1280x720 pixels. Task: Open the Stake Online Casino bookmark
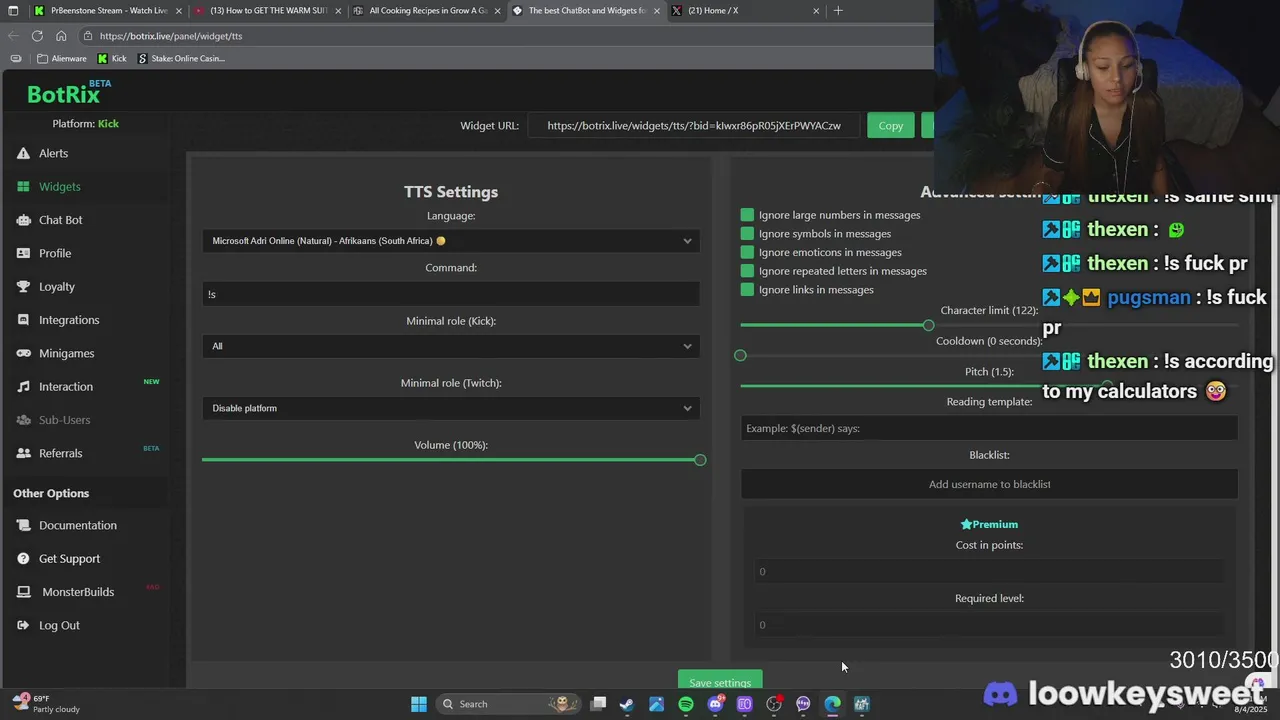pos(181,58)
